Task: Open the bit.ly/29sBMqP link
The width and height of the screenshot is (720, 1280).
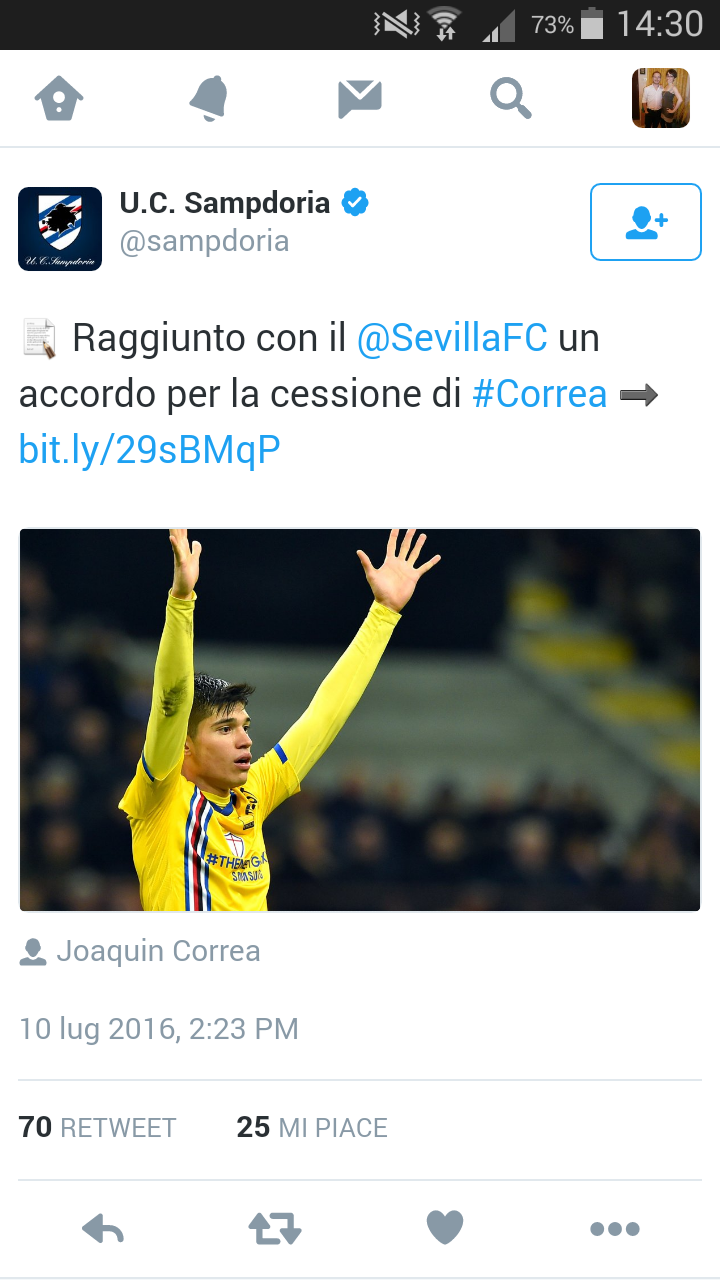Action: pos(149,451)
